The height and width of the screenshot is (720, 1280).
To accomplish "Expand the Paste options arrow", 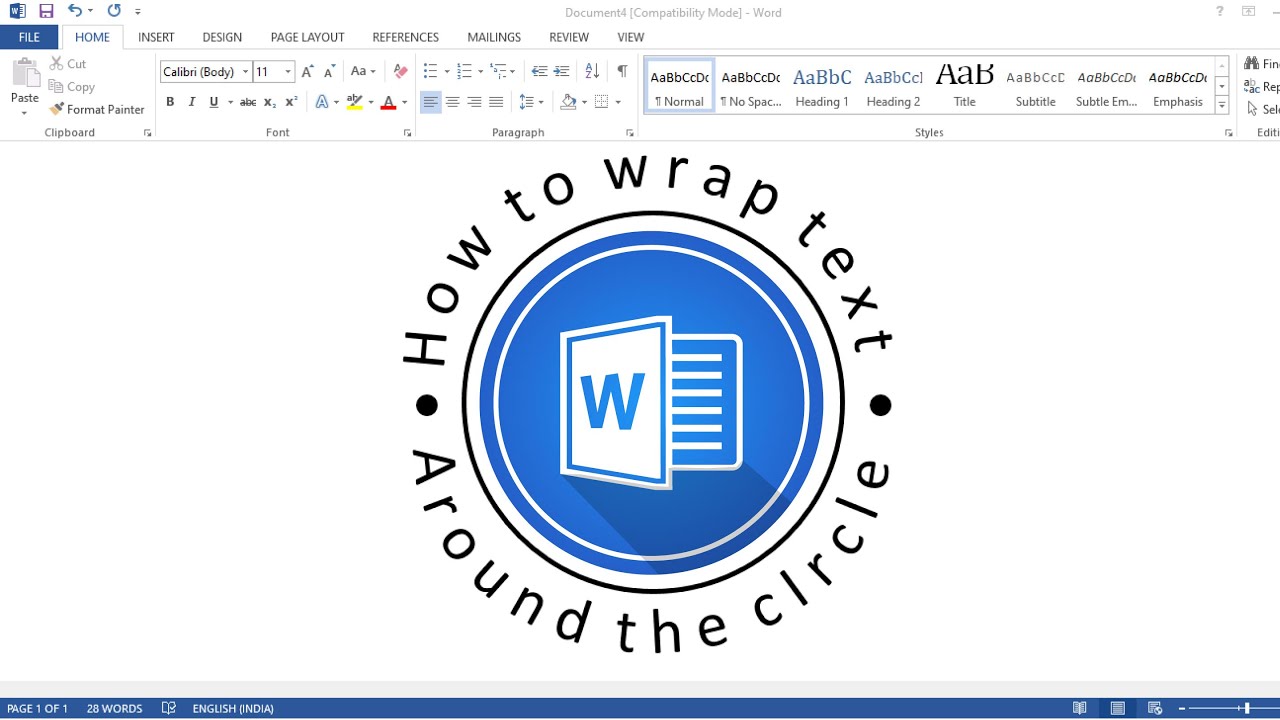I will pos(25,112).
